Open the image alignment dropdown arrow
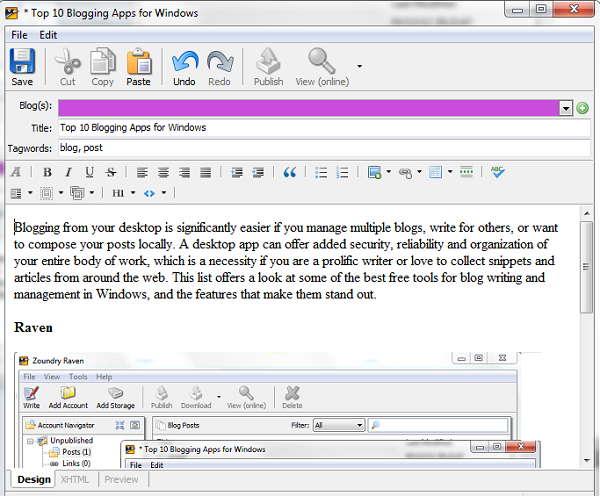This screenshot has width=600, height=496. (x=30, y=193)
